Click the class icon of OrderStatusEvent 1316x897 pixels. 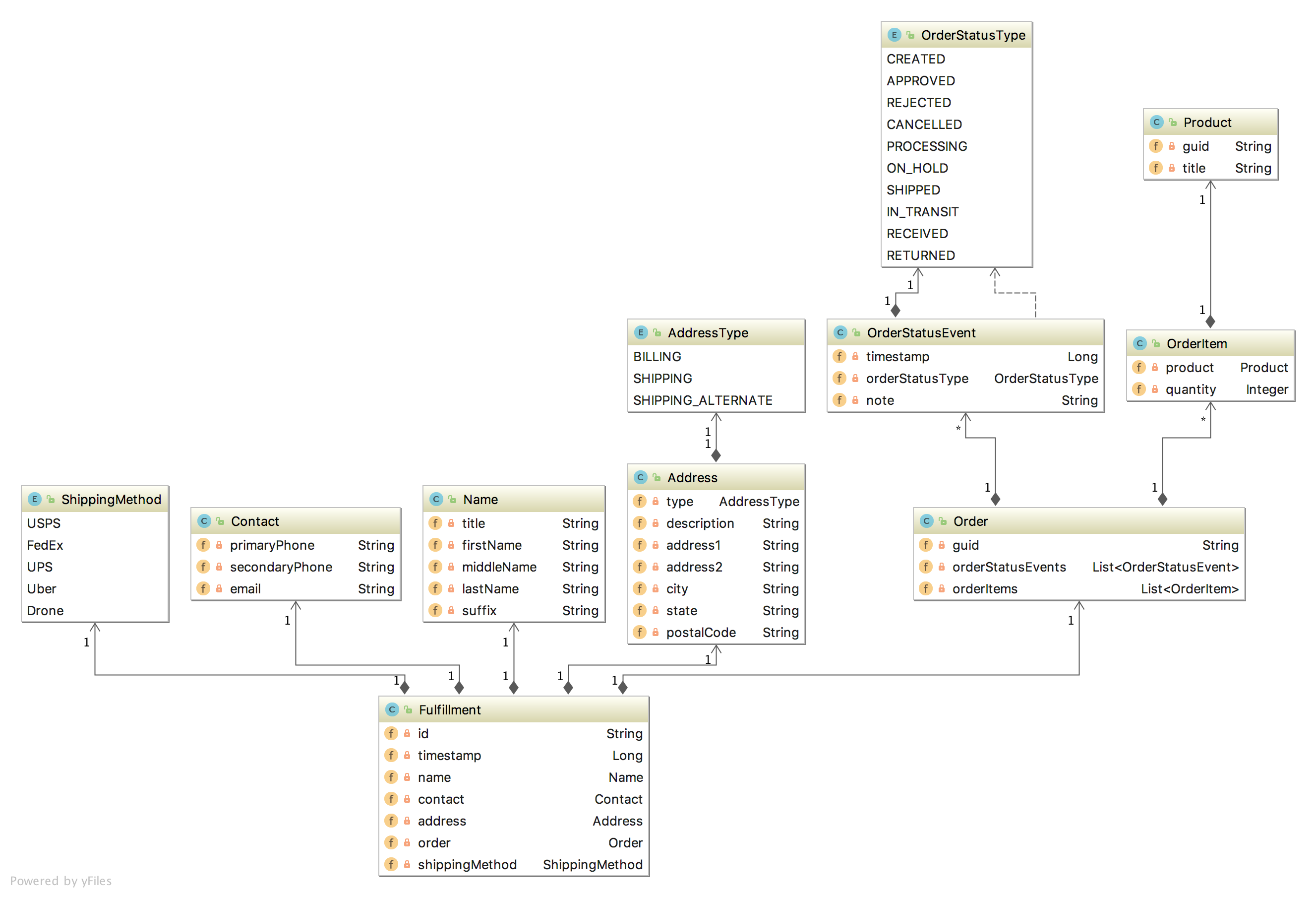[840, 332]
